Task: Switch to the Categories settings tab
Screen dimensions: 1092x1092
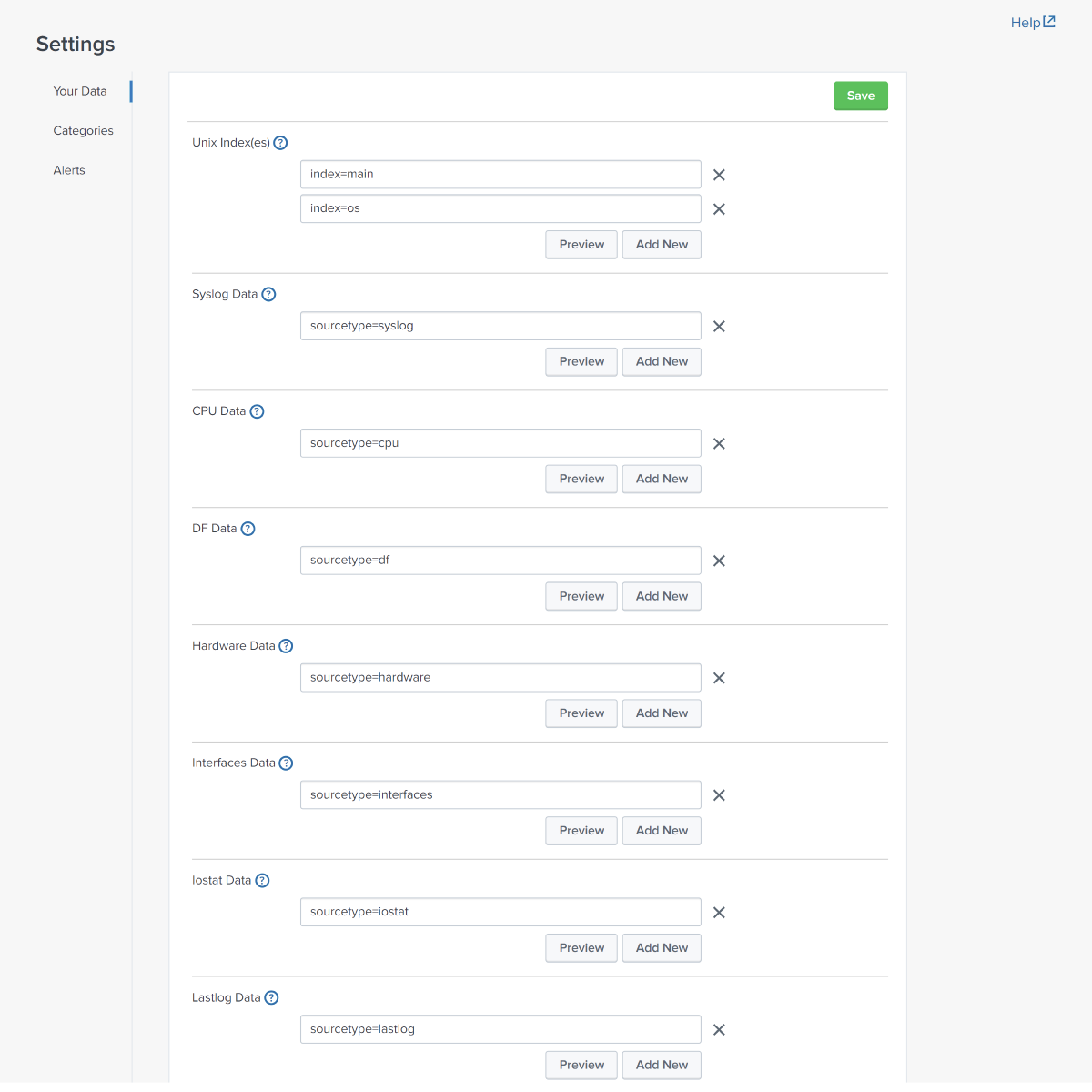Action: (84, 131)
